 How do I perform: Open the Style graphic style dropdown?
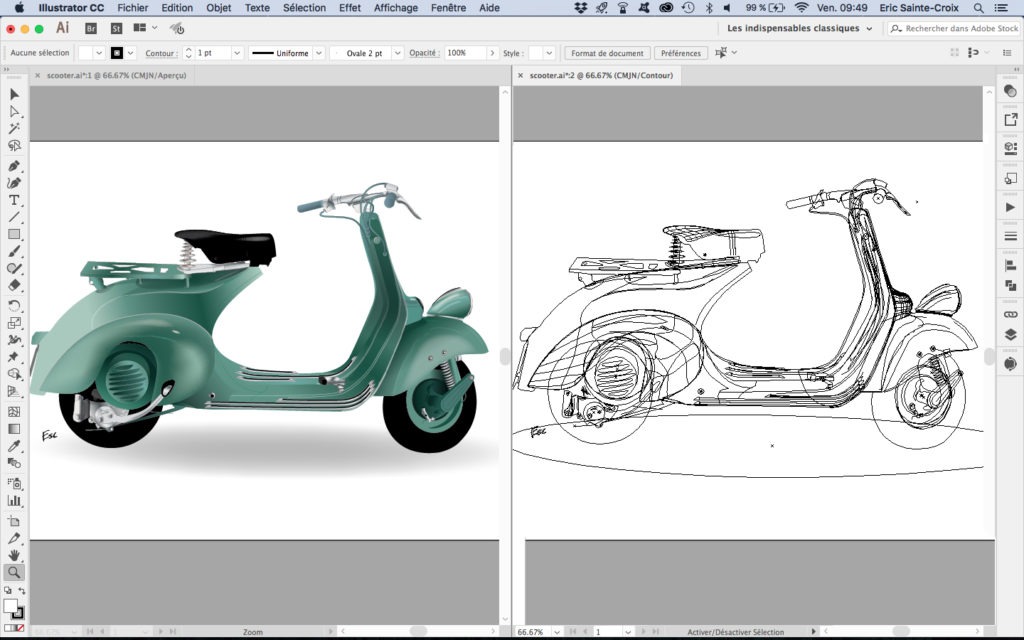click(549, 53)
